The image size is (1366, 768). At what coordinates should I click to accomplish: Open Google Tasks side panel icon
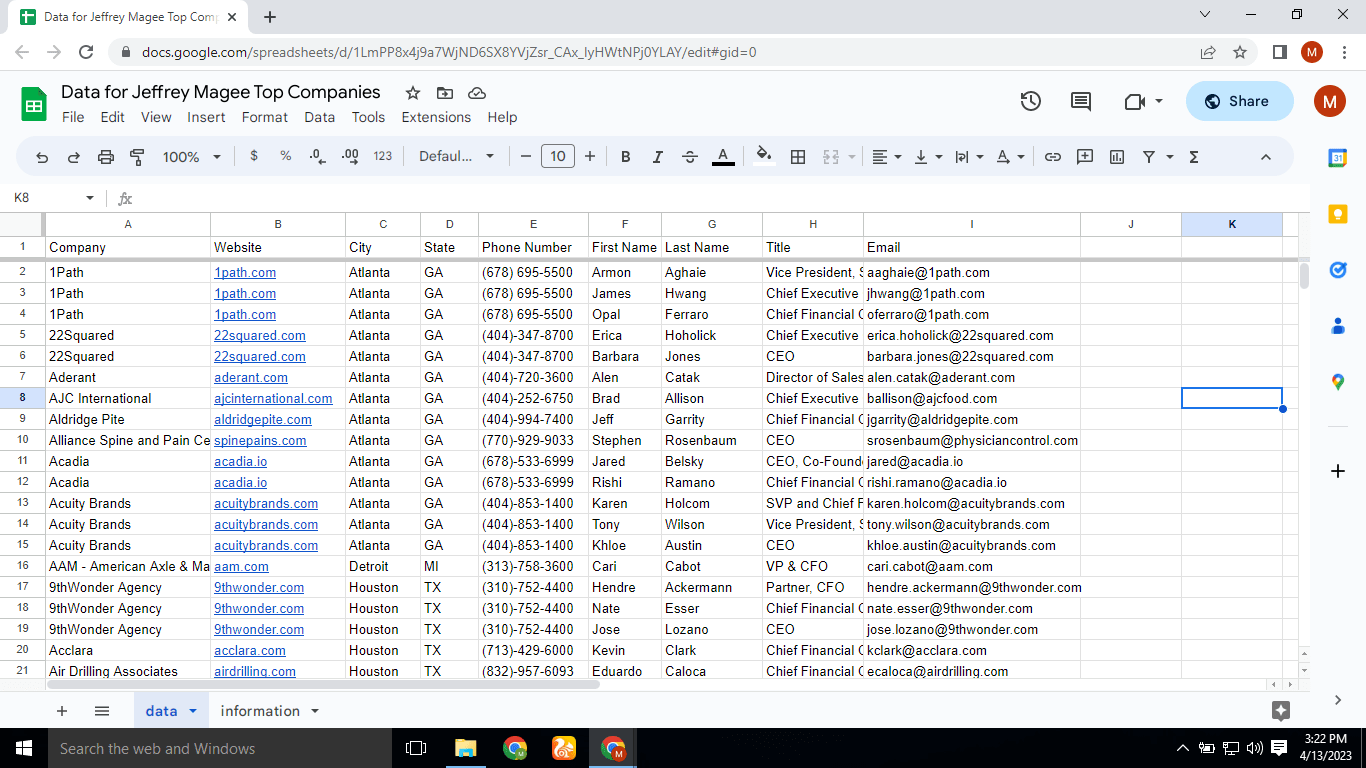(x=1338, y=270)
